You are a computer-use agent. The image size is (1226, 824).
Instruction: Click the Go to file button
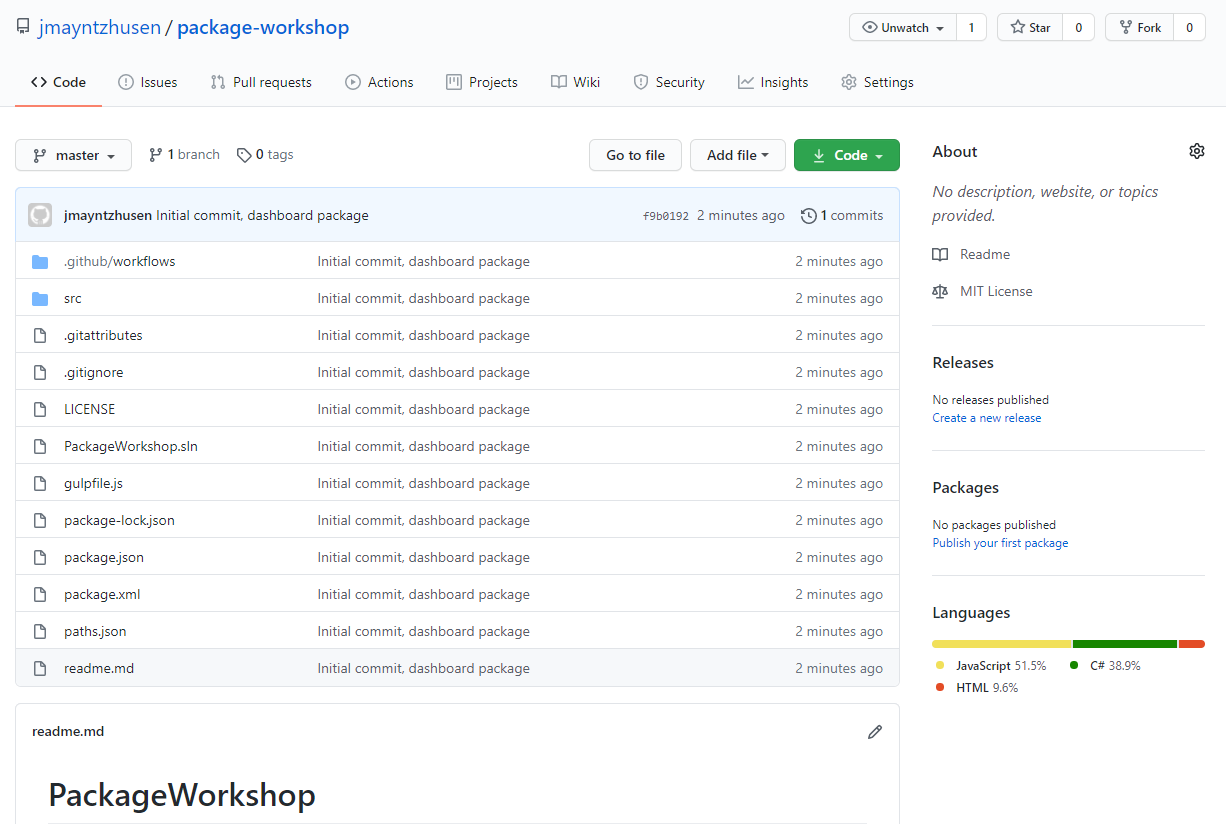(635, 155)
